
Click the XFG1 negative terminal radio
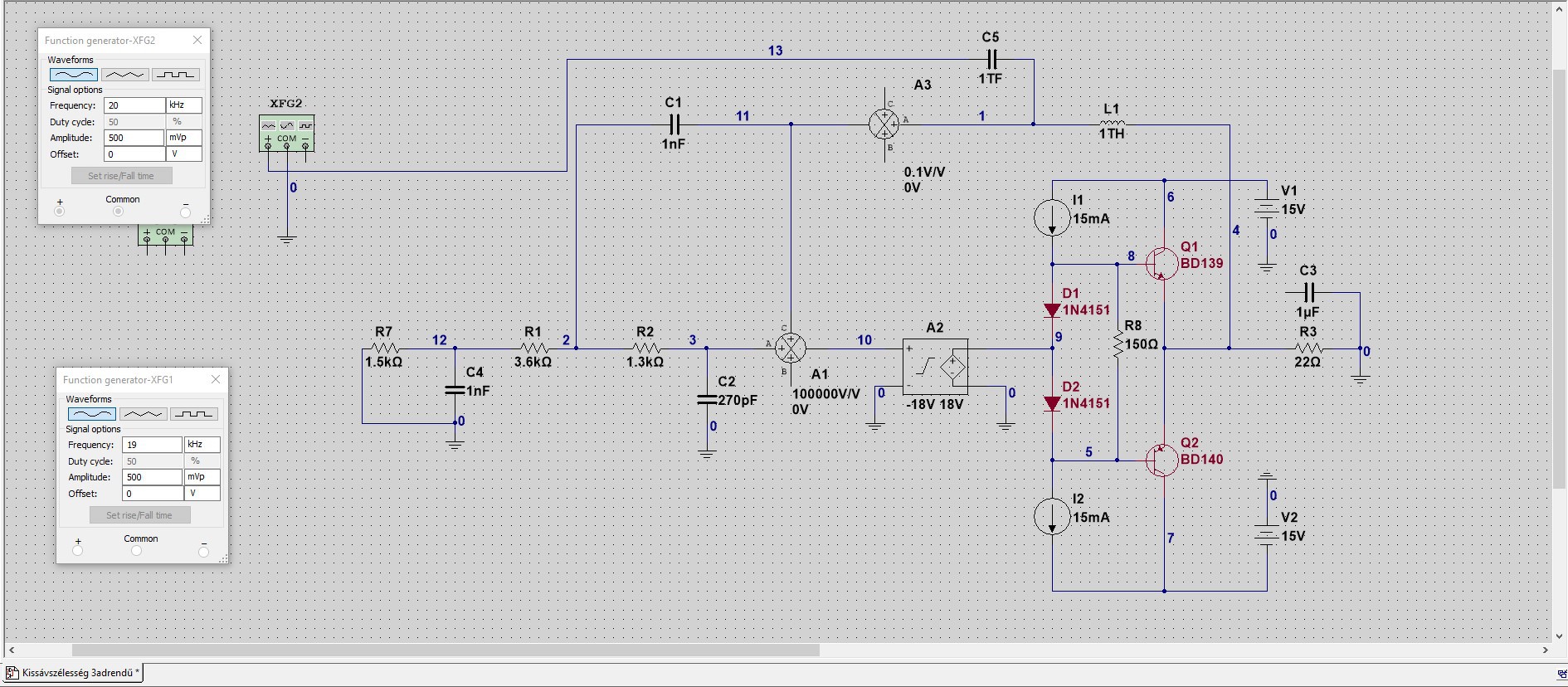[x=203, y=551]
